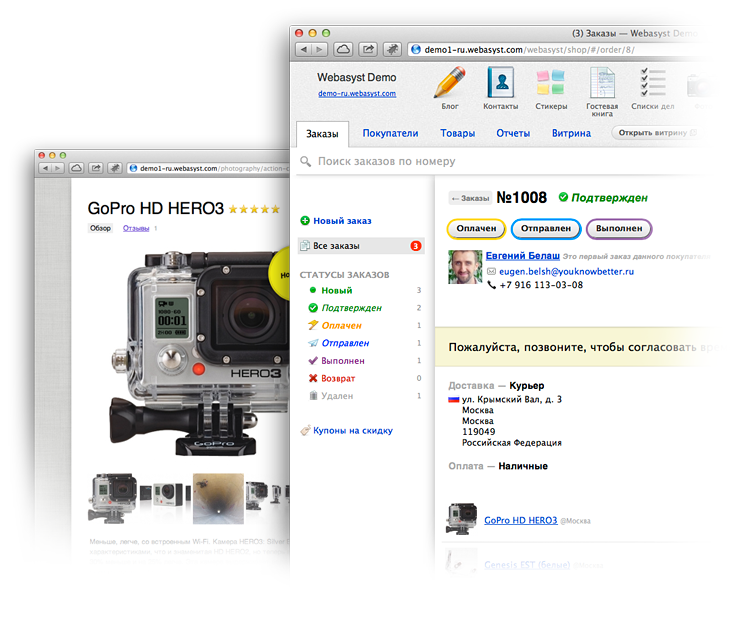Image resolution: width=730 pixels, height=625 pixels.
Task: Filter orders by Оплачен status
Action: click(x=341, y=326)
